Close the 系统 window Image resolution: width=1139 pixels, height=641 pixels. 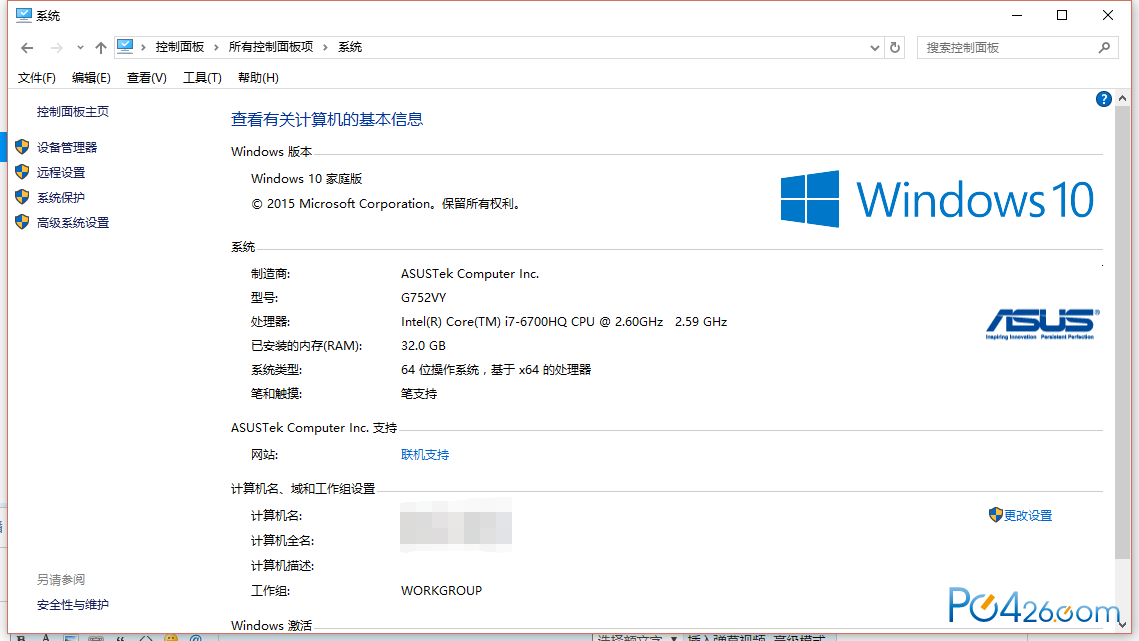1108,15
